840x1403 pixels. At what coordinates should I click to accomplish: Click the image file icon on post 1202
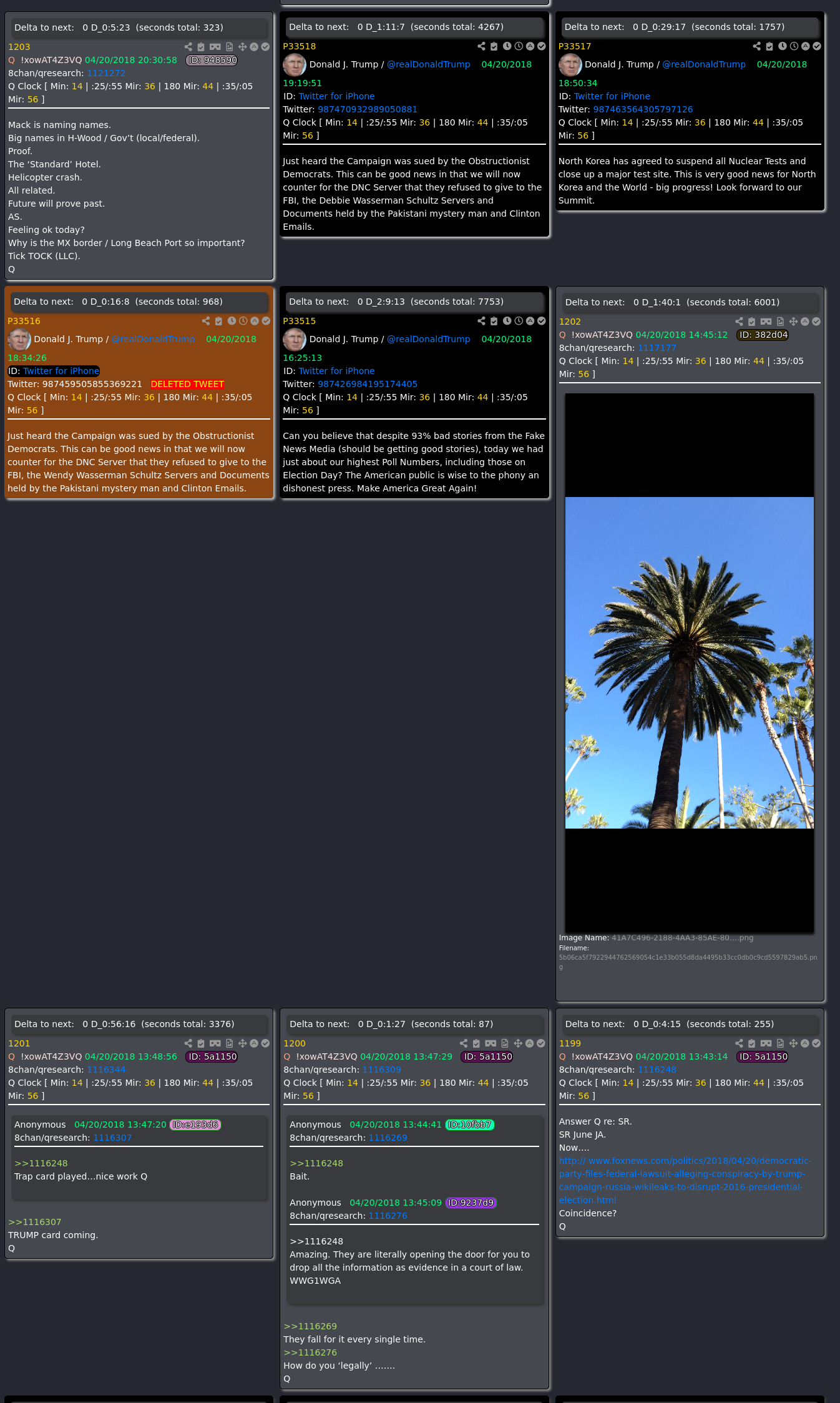pos(780,322)
